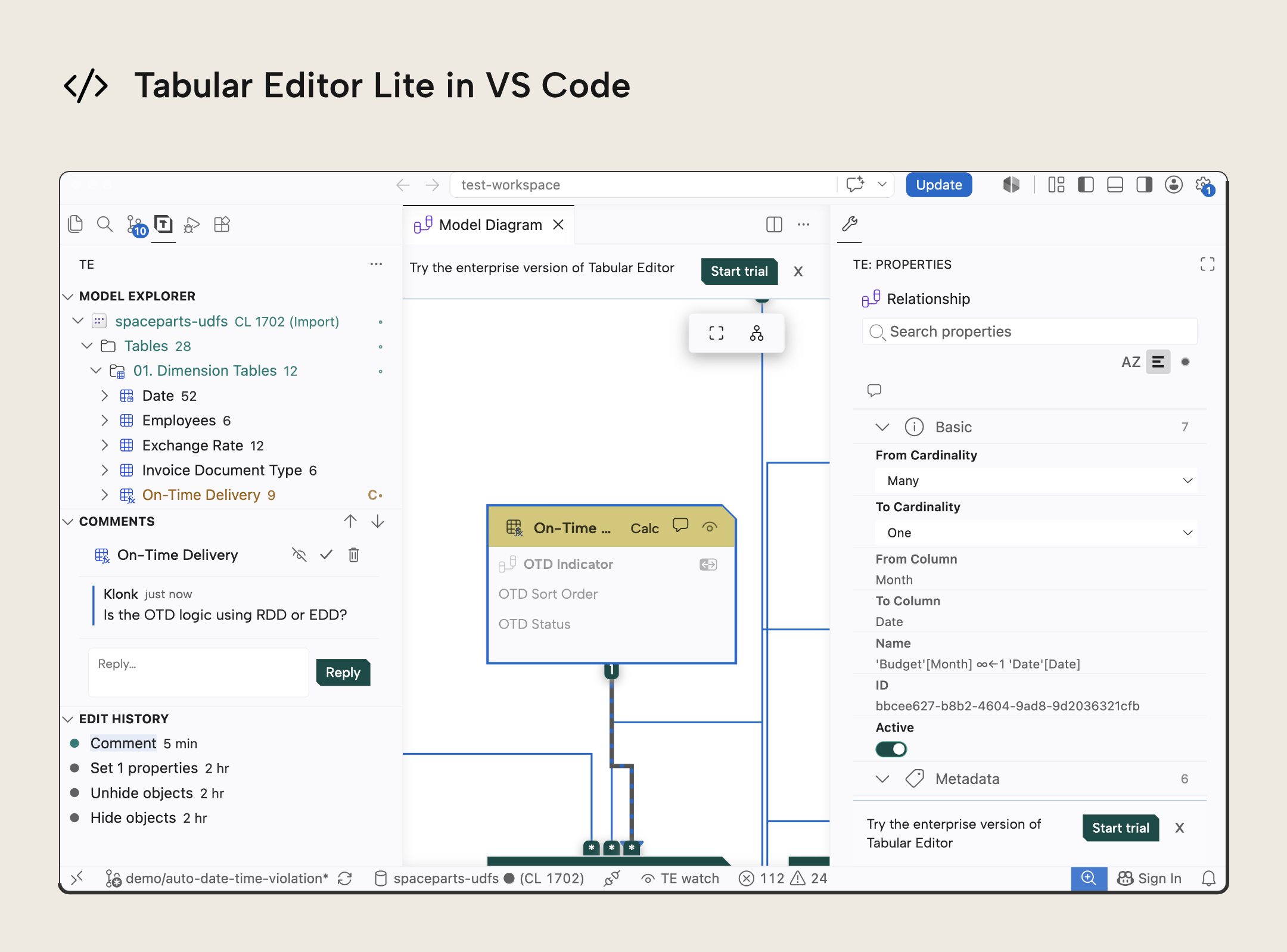Click the navigate forward arrow
The image size is (1287, 952).
(433, 185)
